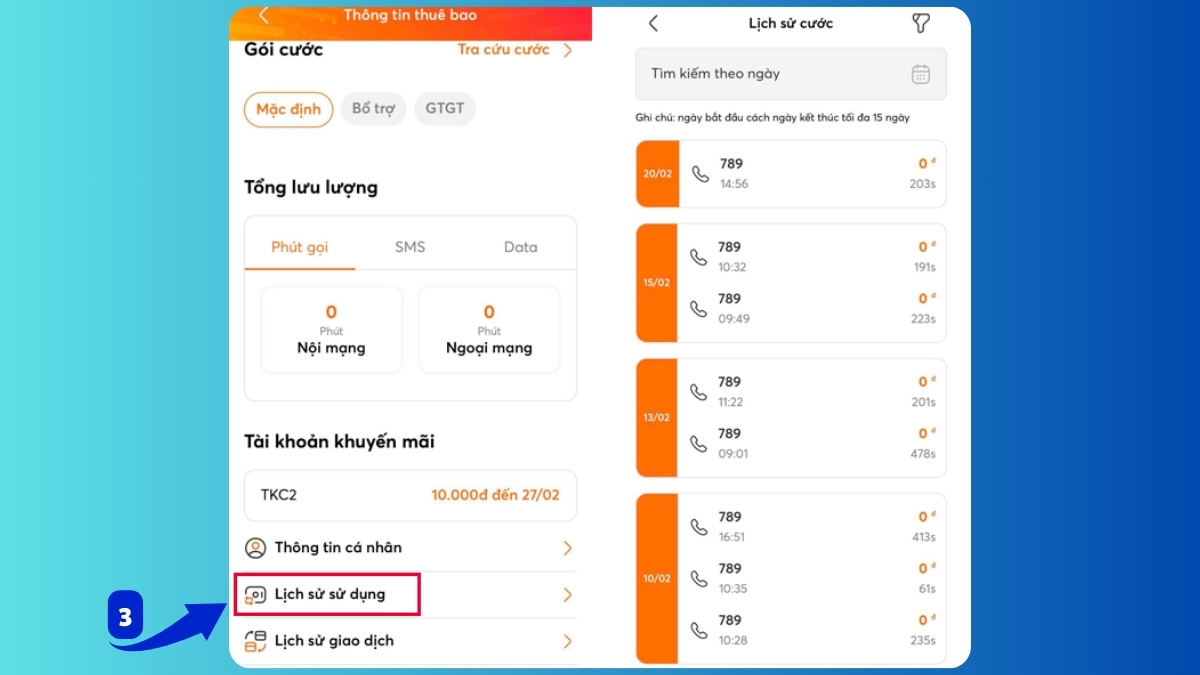Select the GTGT package filter
The width and height of the screenshot is (1200, 675).
click(445, 109)
